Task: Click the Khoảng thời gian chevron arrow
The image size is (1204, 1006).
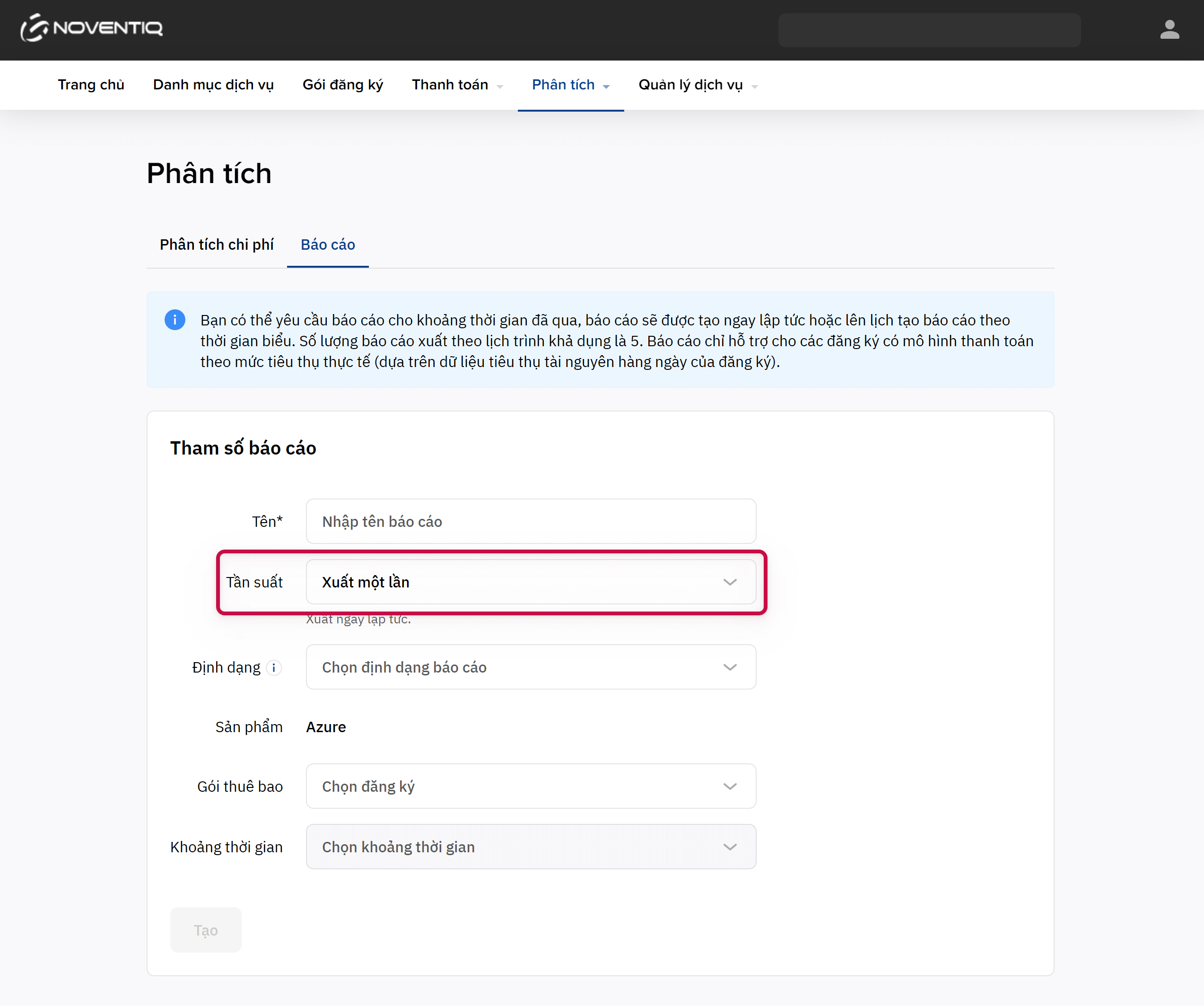Action: [729, 847]
